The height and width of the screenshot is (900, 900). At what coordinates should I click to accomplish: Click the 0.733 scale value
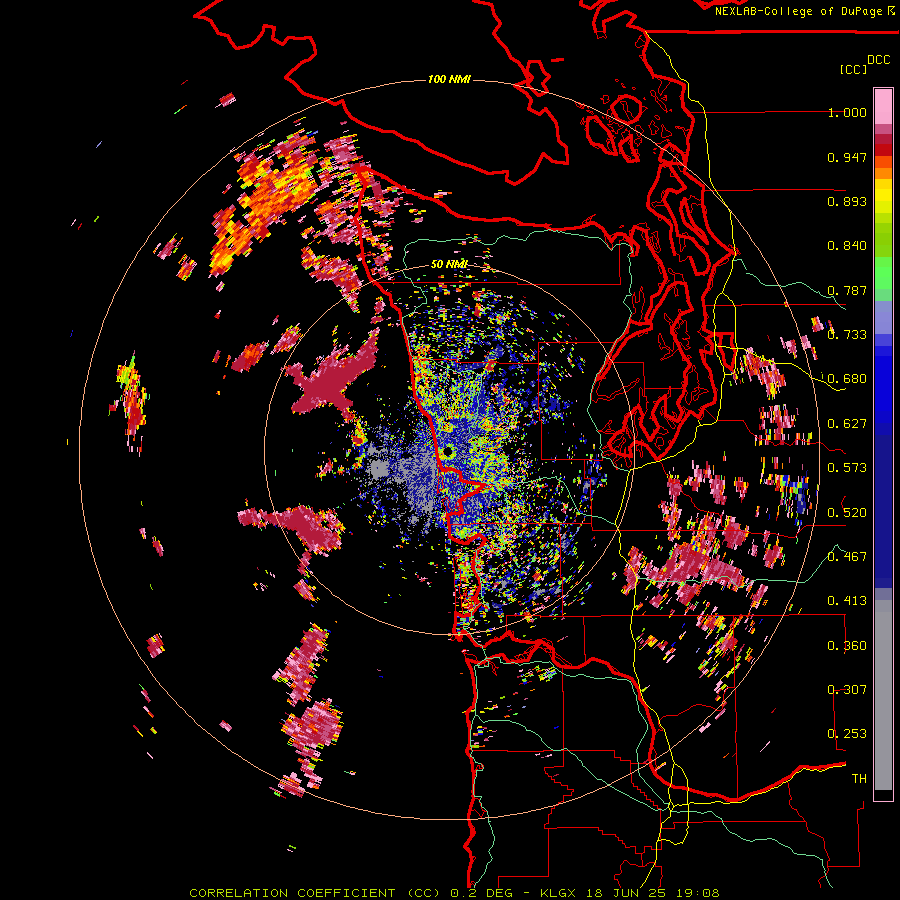847,335
